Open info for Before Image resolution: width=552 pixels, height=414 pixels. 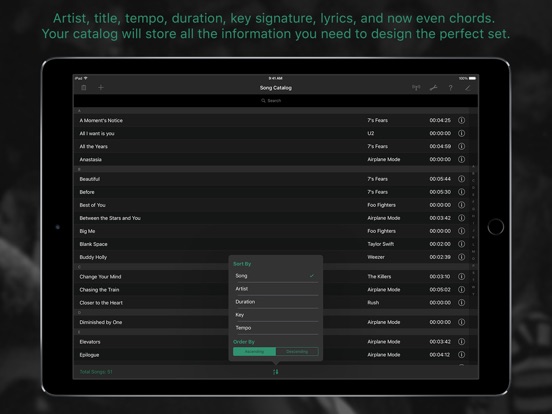[462, 192]
